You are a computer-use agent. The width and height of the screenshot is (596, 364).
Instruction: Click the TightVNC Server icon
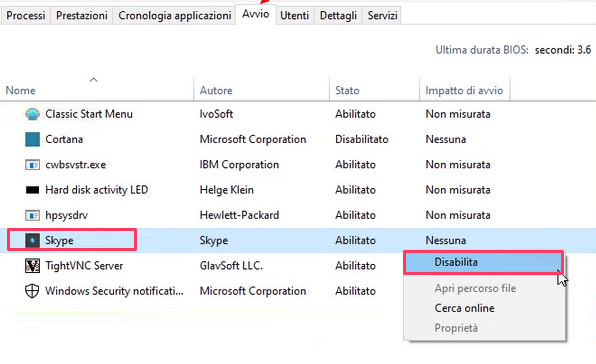(x=32, y=266)
